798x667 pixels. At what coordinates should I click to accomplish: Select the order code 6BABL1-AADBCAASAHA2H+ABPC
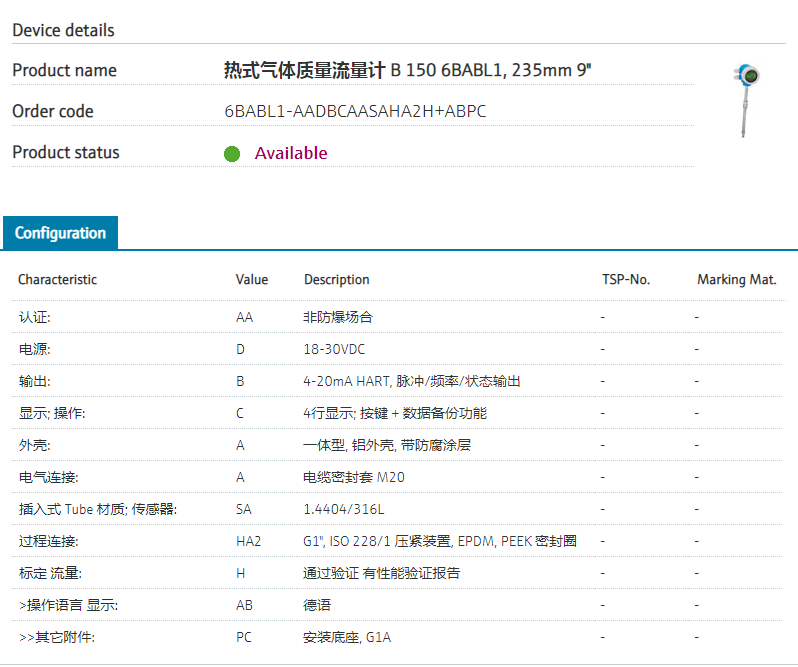coord(355,111)
